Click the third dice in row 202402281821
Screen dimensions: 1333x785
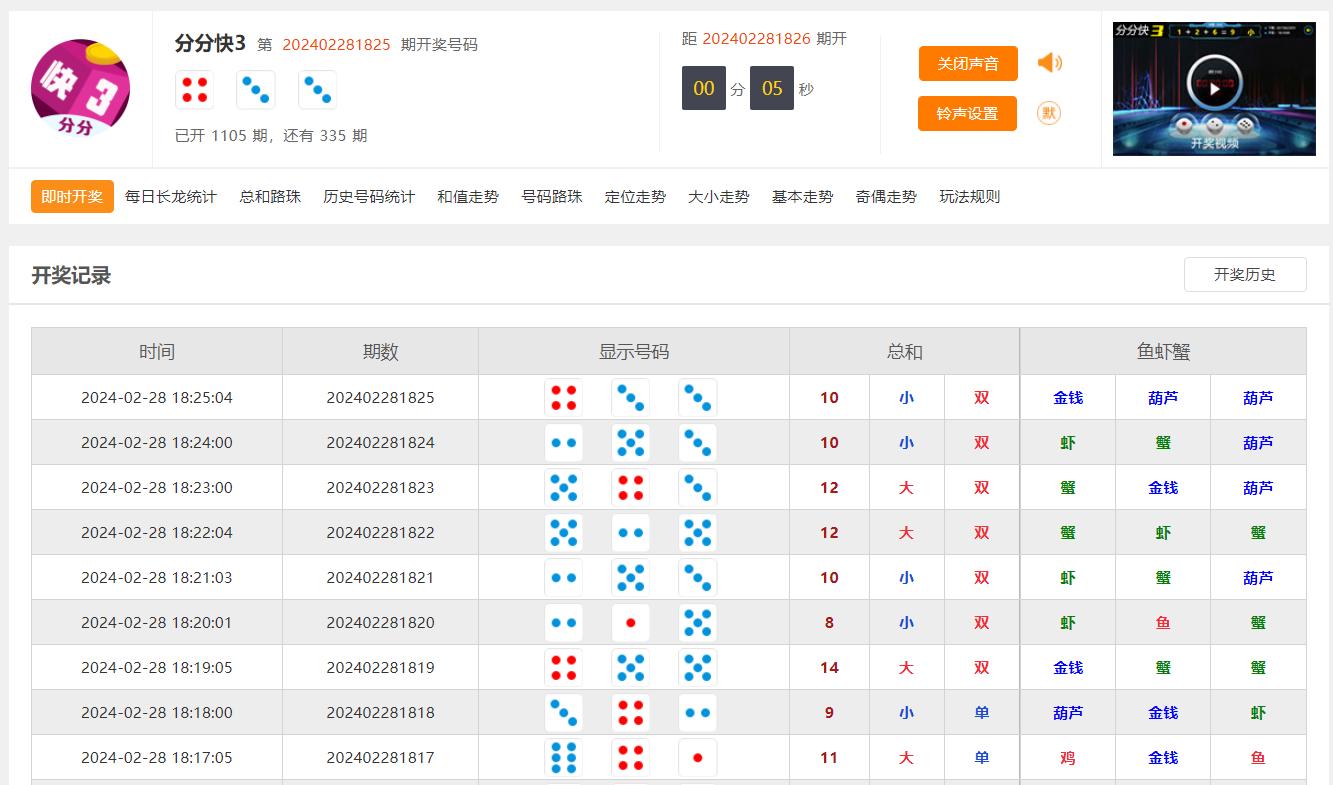[x=697, y=578]
